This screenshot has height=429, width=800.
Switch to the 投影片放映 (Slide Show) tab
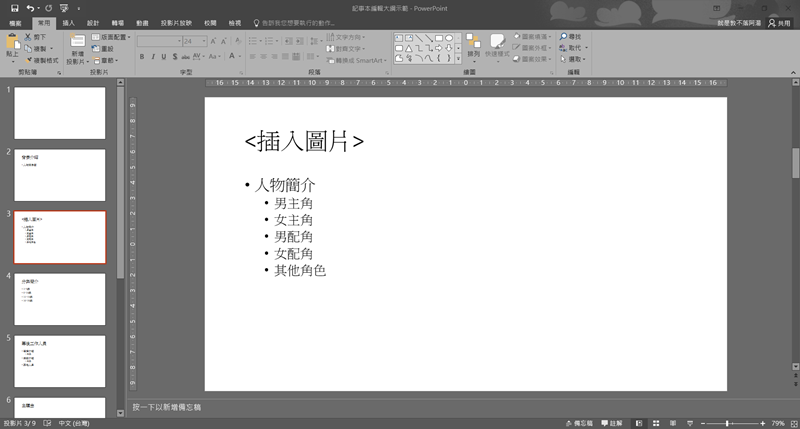(176, 23)
